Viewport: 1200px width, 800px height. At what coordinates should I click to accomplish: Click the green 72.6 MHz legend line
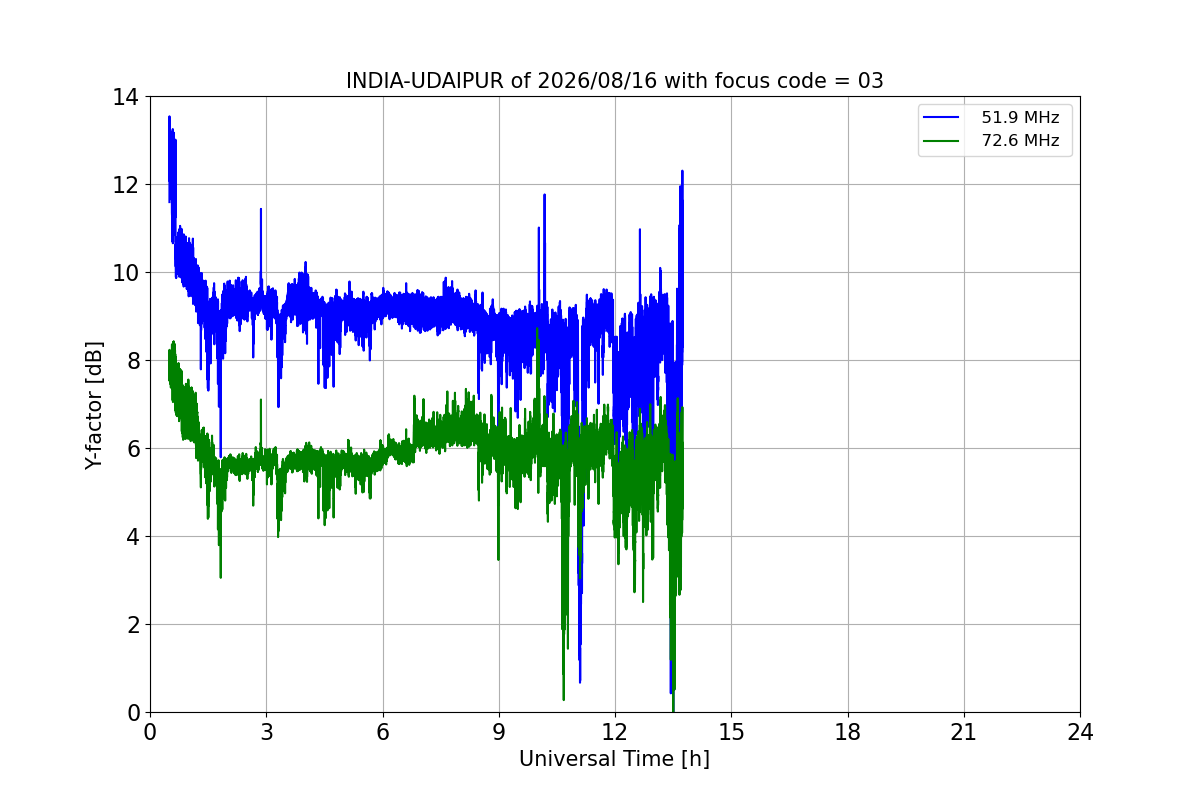tap(939, 141)
